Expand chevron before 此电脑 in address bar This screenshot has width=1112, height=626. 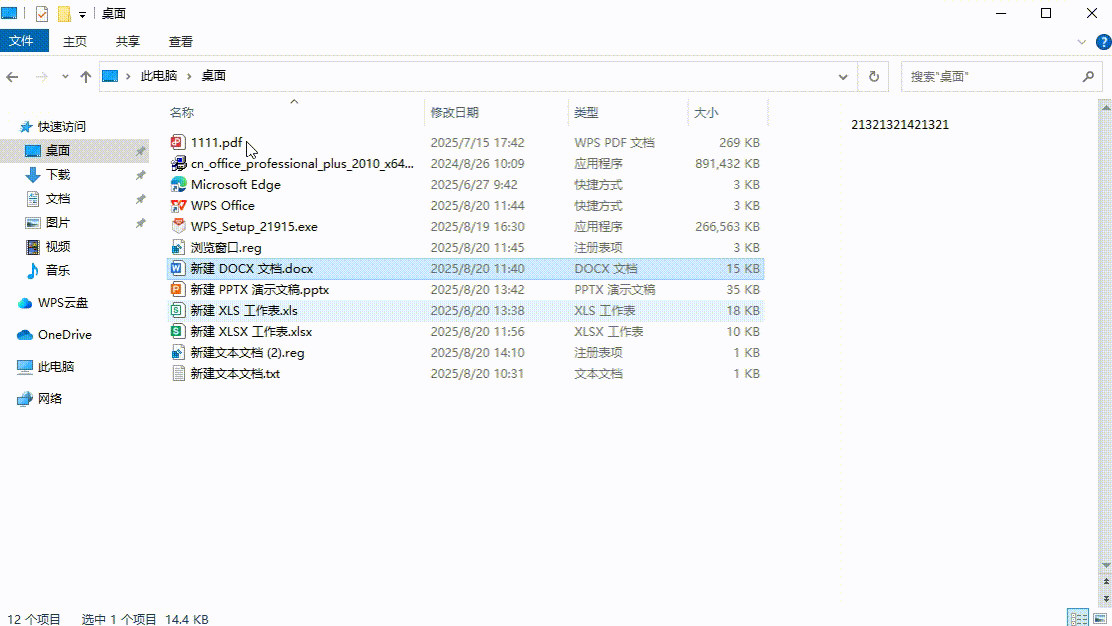pyautogui.click(x=128, y=76)
